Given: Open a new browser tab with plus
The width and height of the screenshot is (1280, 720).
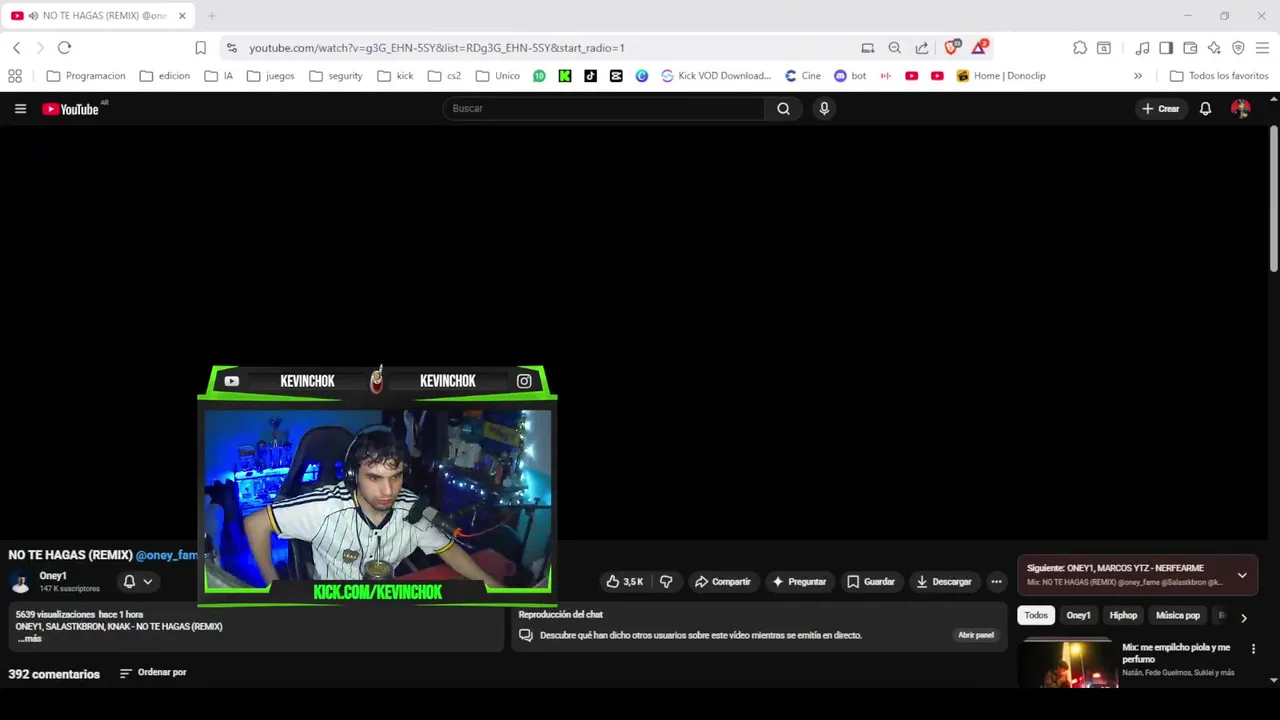Looking at the screenshot, I should tap(211, 16).
